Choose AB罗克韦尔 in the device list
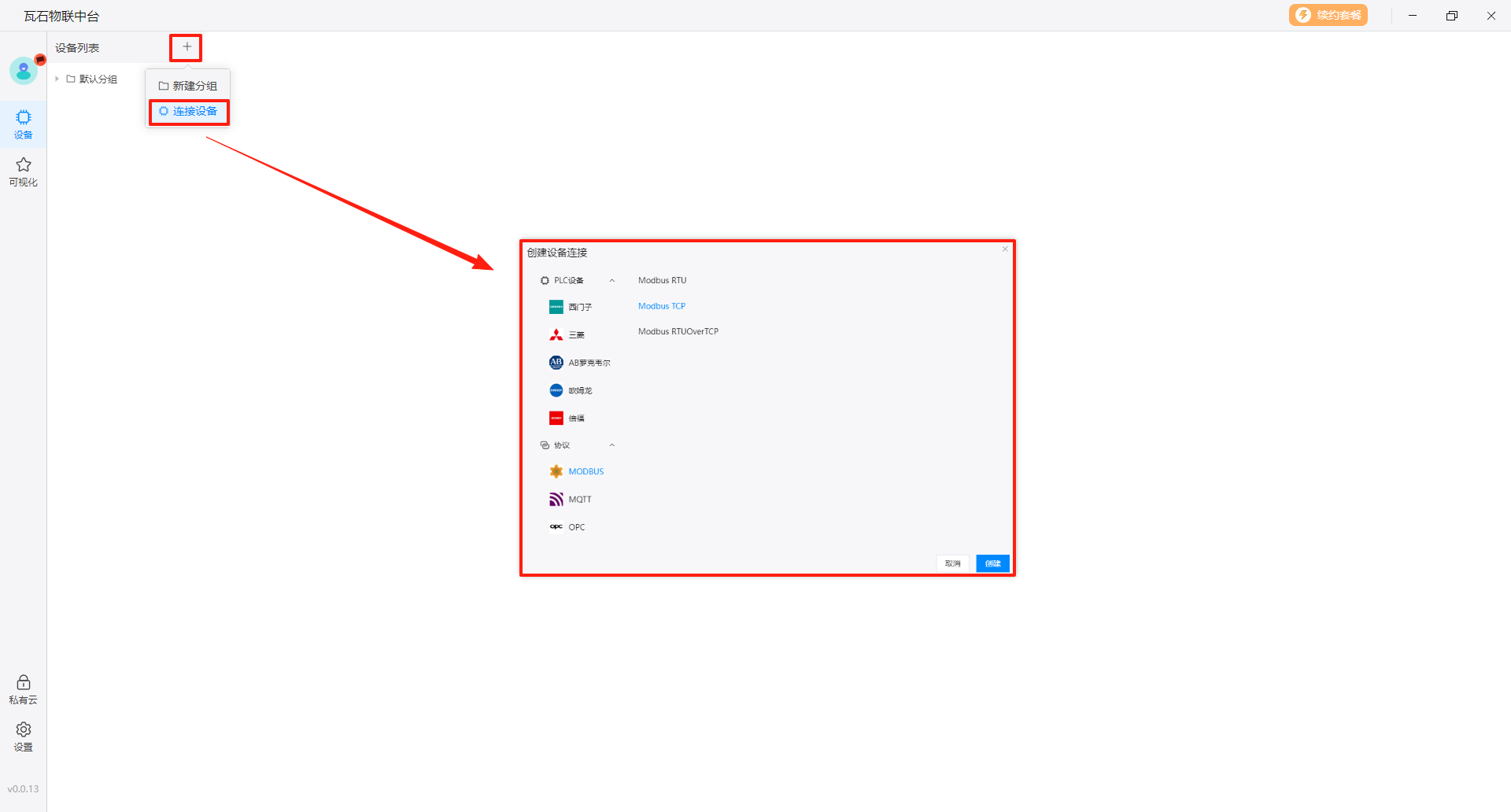This screenshot has width=1511, height=812. tap(589, 363)
